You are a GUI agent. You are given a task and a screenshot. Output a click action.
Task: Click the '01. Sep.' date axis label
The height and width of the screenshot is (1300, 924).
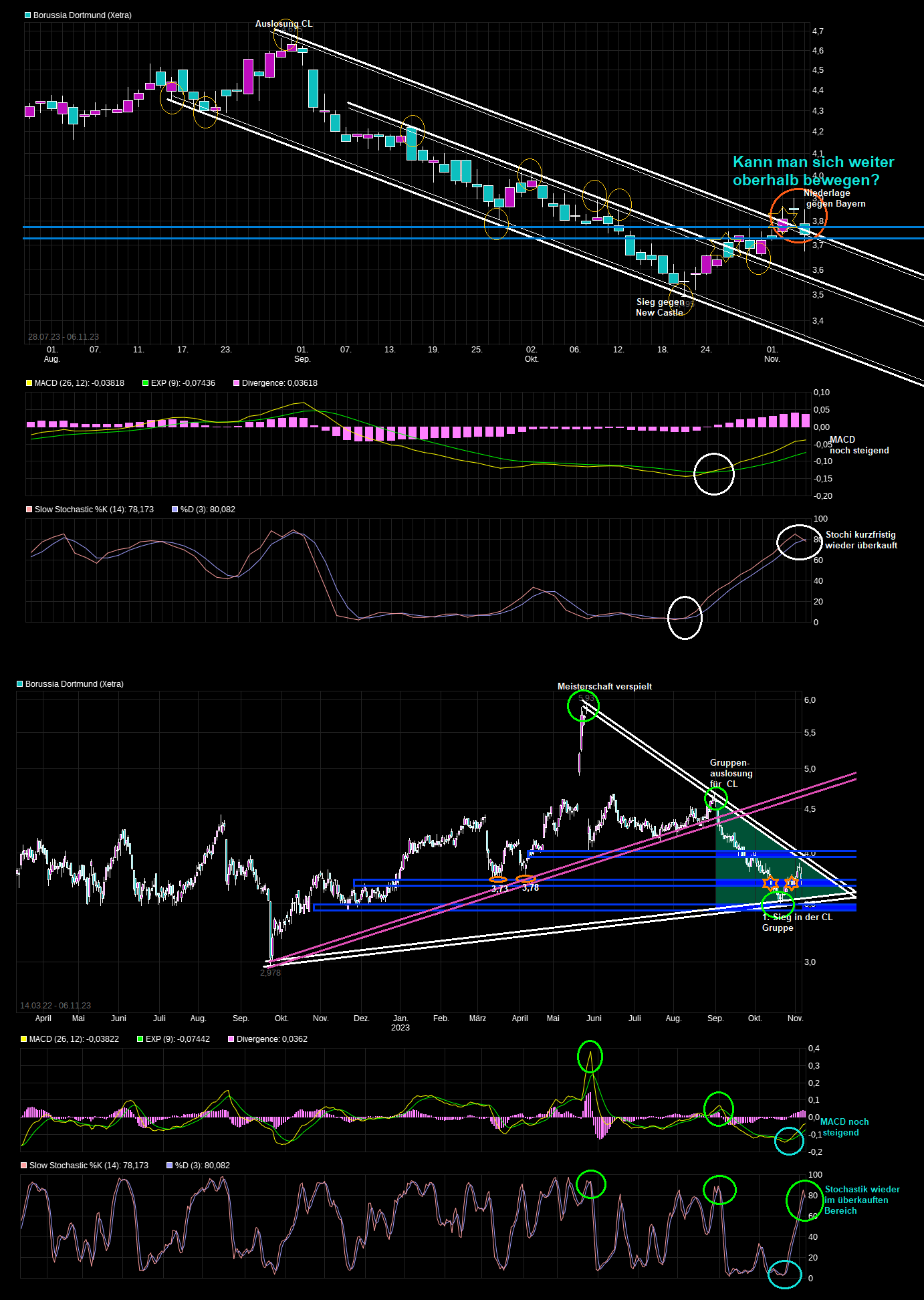(302, 354)
